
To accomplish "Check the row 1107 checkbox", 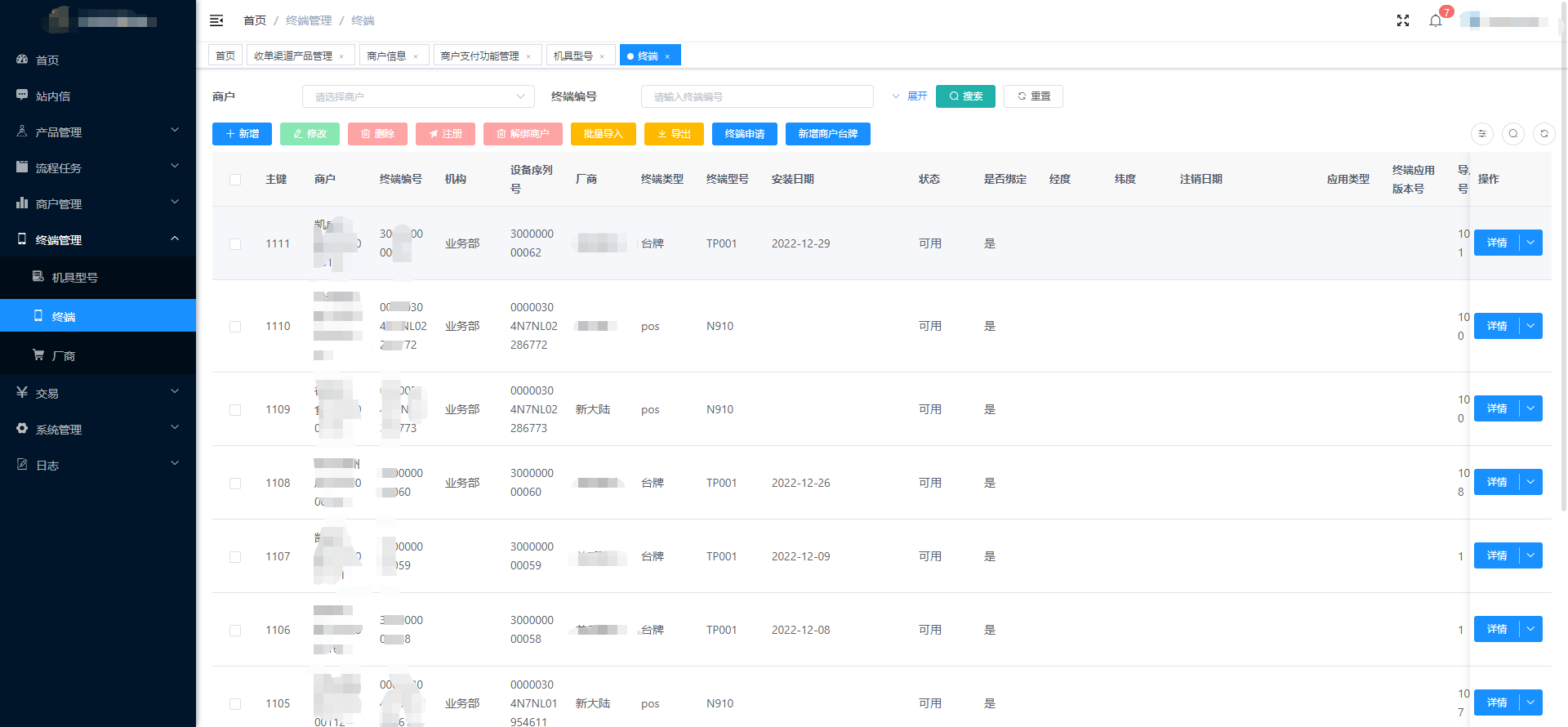I will [235, 557].
